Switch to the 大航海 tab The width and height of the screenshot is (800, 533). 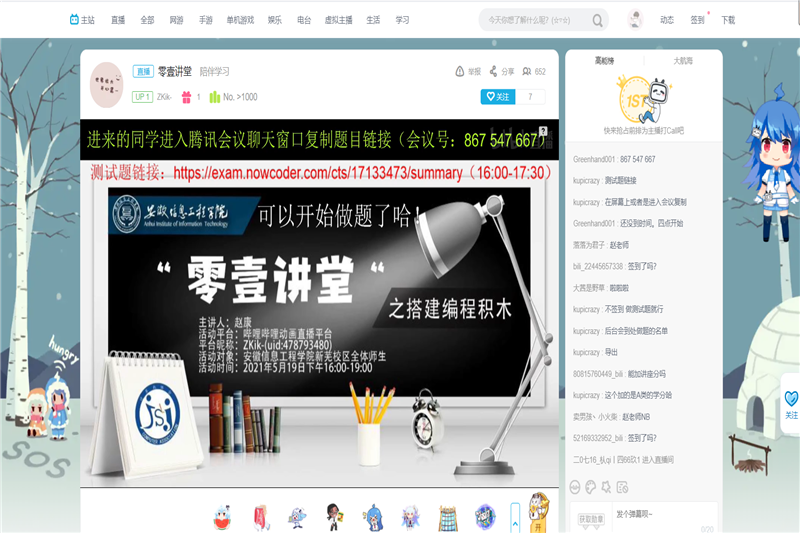tap(683, 61)
